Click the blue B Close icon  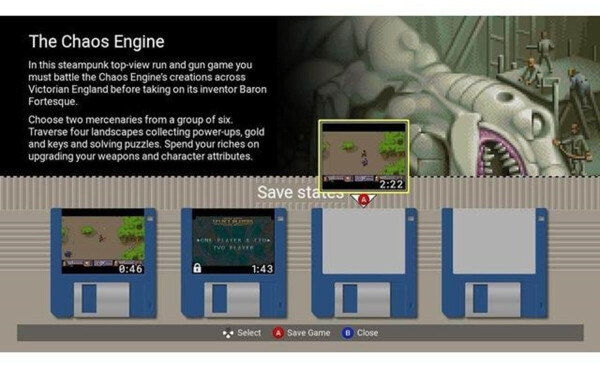347,333
